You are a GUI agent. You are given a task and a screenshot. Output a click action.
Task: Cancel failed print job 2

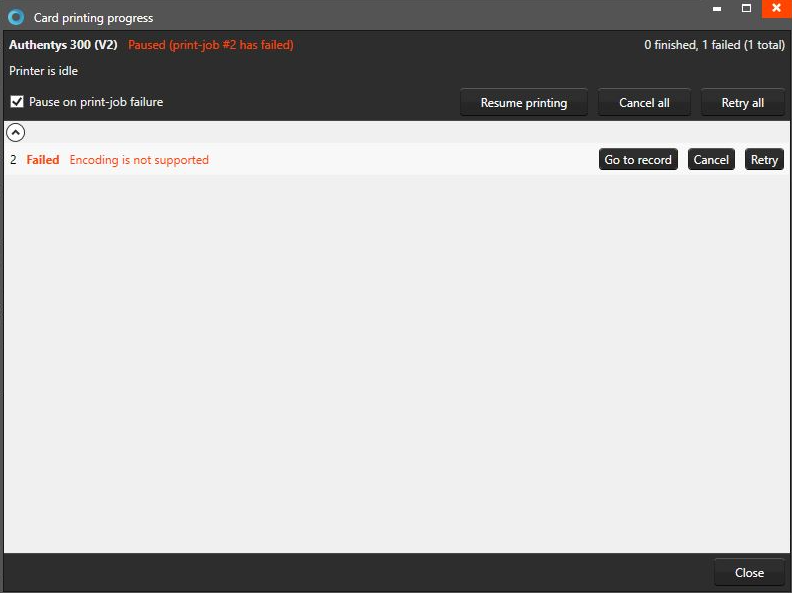(711, 160)
